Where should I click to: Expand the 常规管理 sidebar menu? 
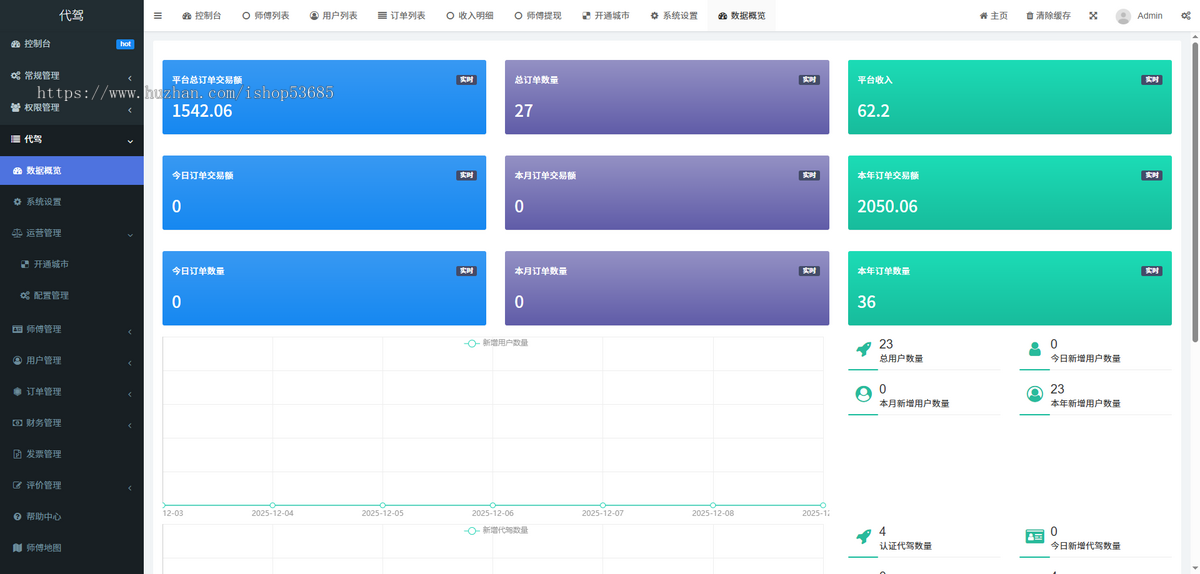coord(70,76)
